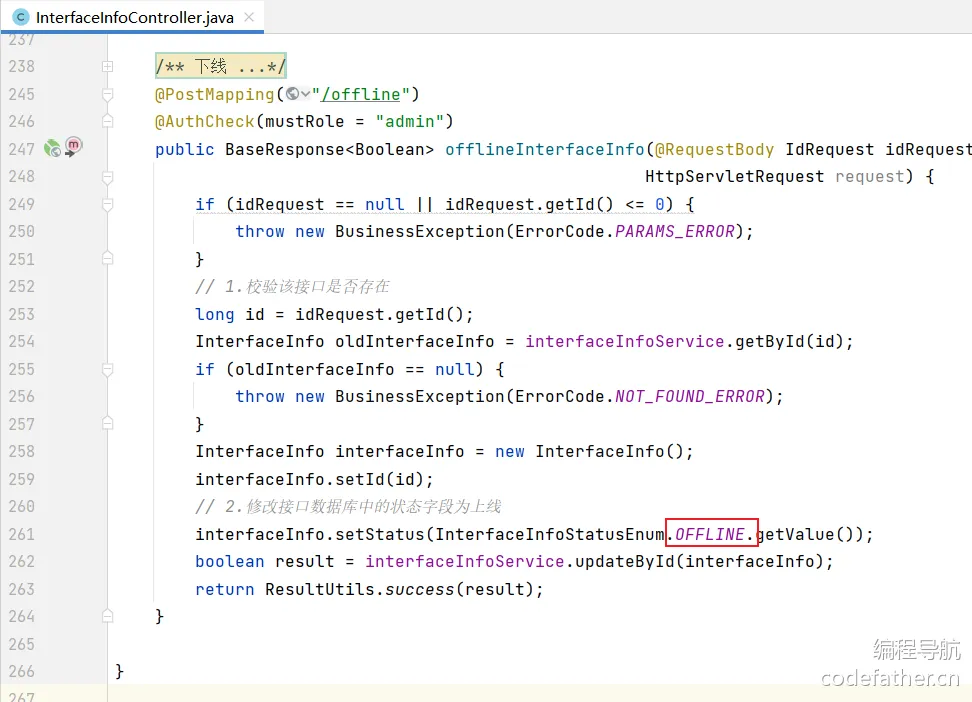Click the request mapping gutter icon on line 247
The width and height of the screenshot is (972, 702).
(x=73, y=146)
